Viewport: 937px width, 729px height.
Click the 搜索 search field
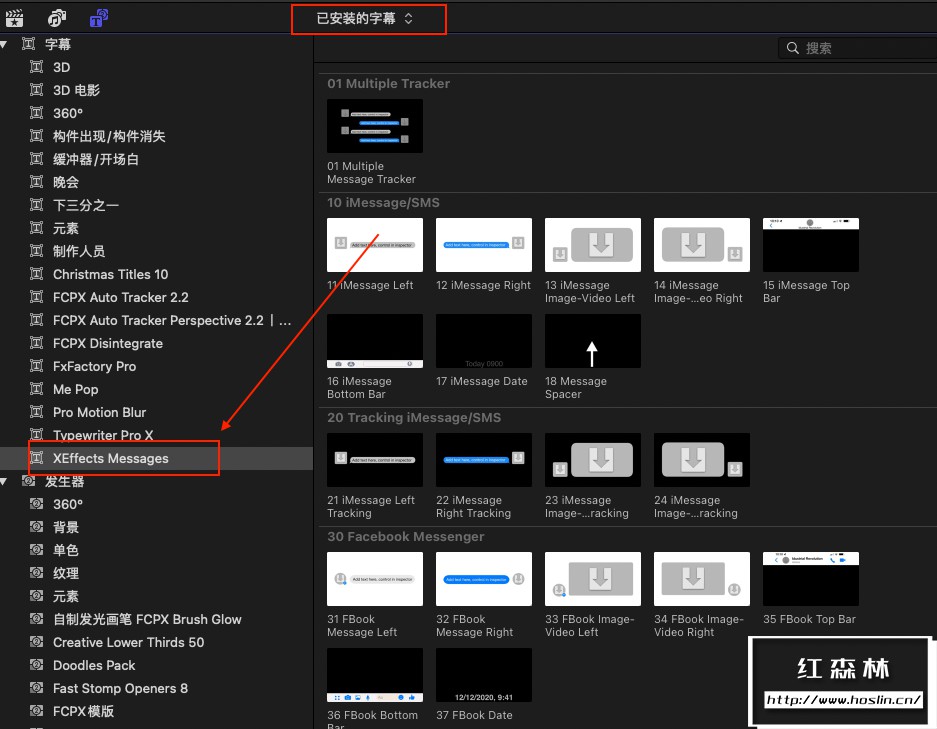(x=858, y=48)
